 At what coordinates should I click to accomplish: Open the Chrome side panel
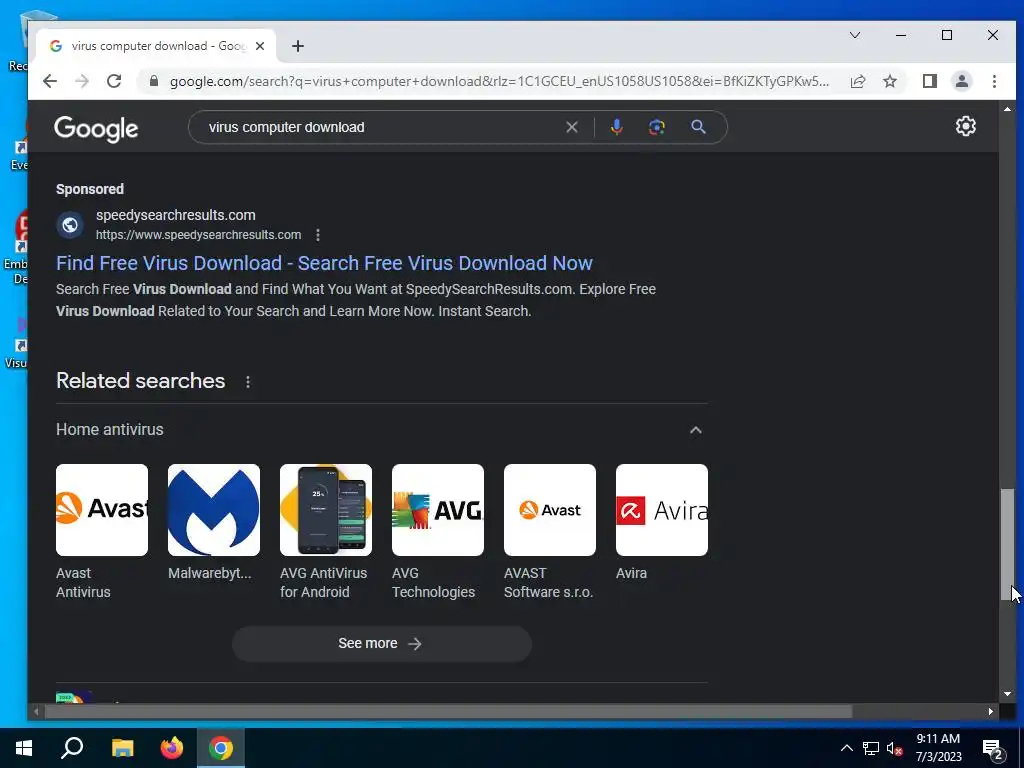click(929, 81)
